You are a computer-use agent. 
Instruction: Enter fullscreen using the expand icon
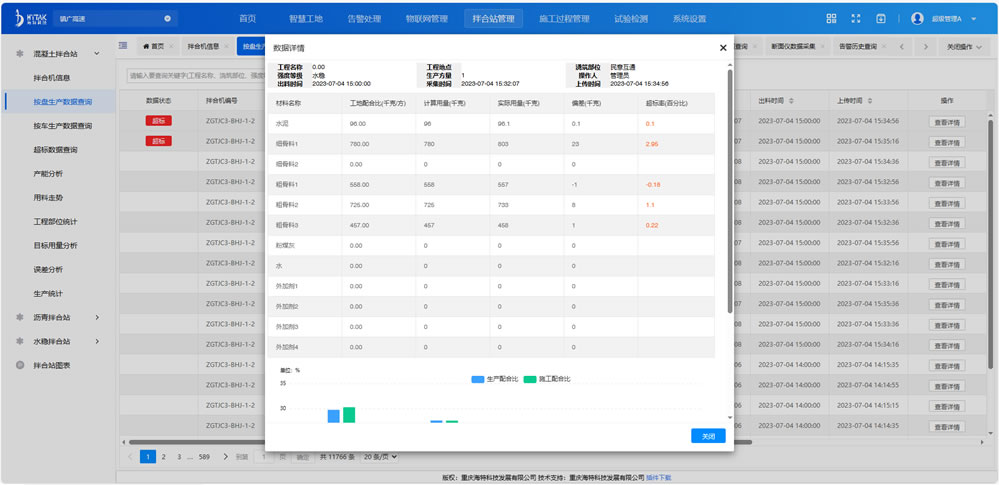tap(856, 18)
